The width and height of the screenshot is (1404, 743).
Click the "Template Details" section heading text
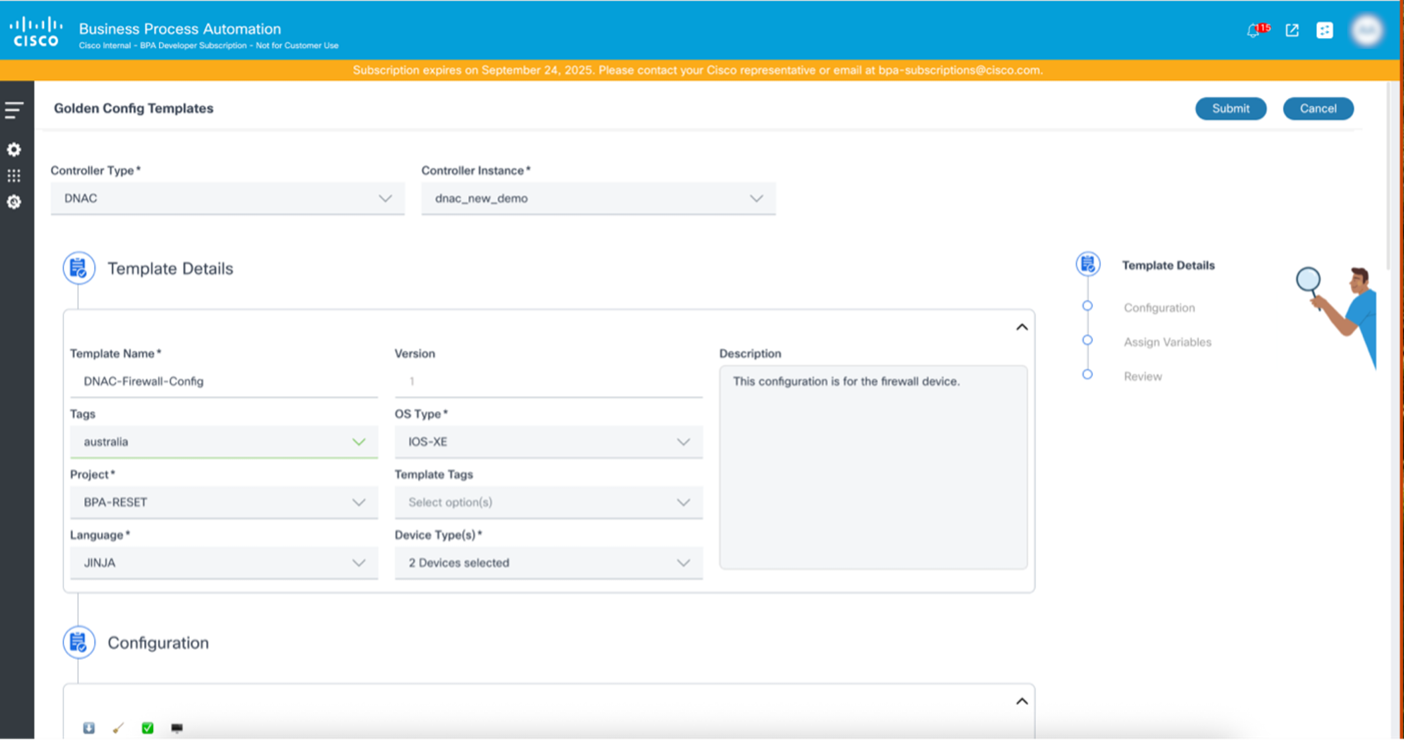click(170, 268)
